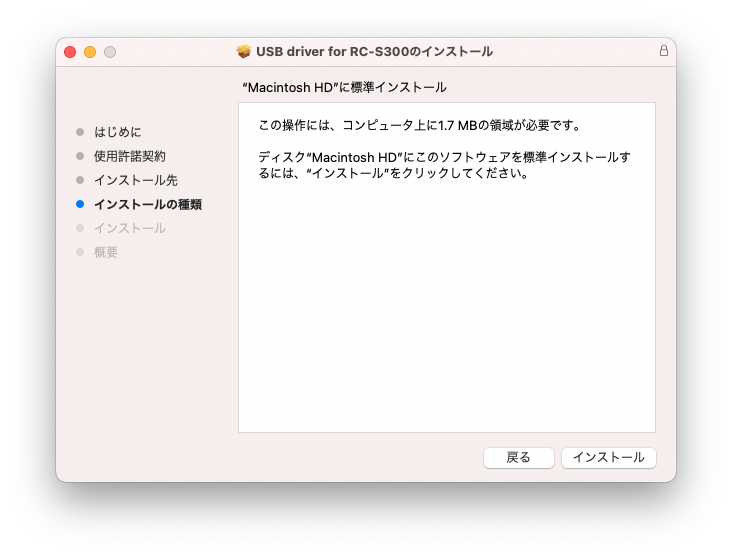Click the dimmed インストール step in sidebar
Image resolution: width=732 pixels, height=556 pixels.
[130, 228]
